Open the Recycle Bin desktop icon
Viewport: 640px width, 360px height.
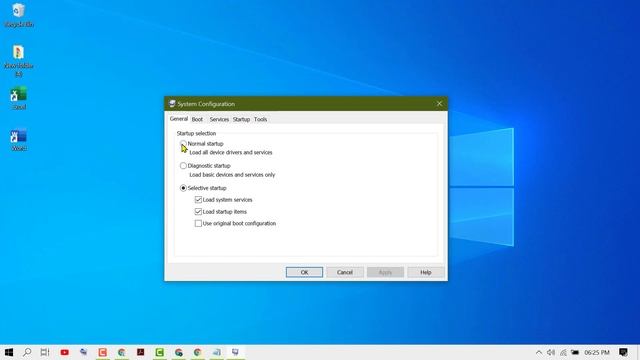pyautogui.click(x=18, y=15)
